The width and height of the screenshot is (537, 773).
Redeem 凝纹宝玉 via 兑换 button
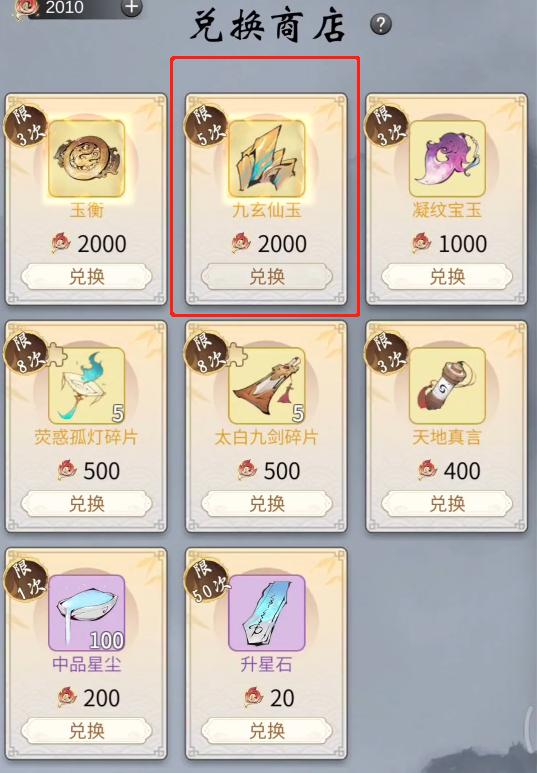click(x=447, y=277)
